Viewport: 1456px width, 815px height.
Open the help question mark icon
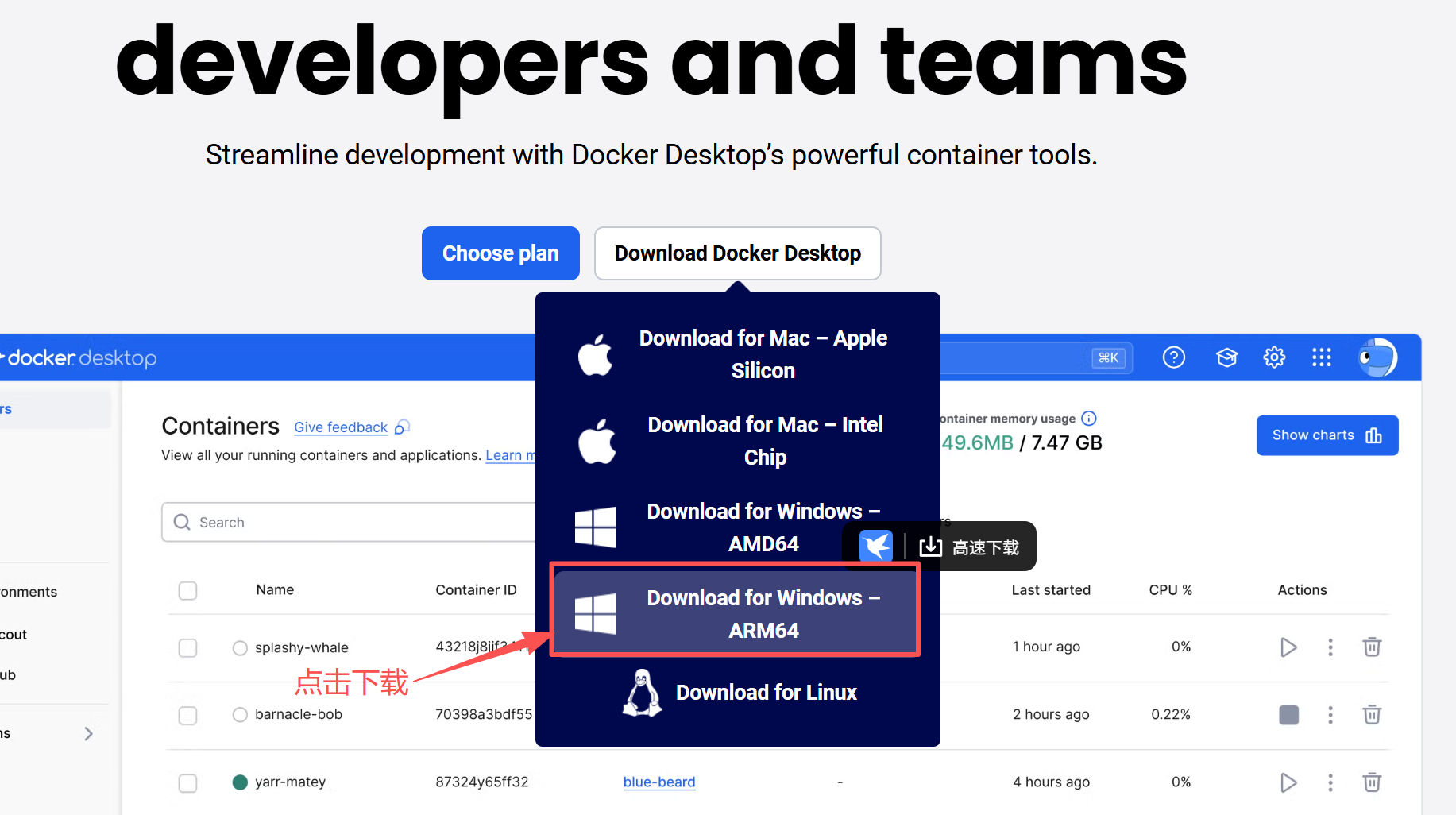(1173, 357)
